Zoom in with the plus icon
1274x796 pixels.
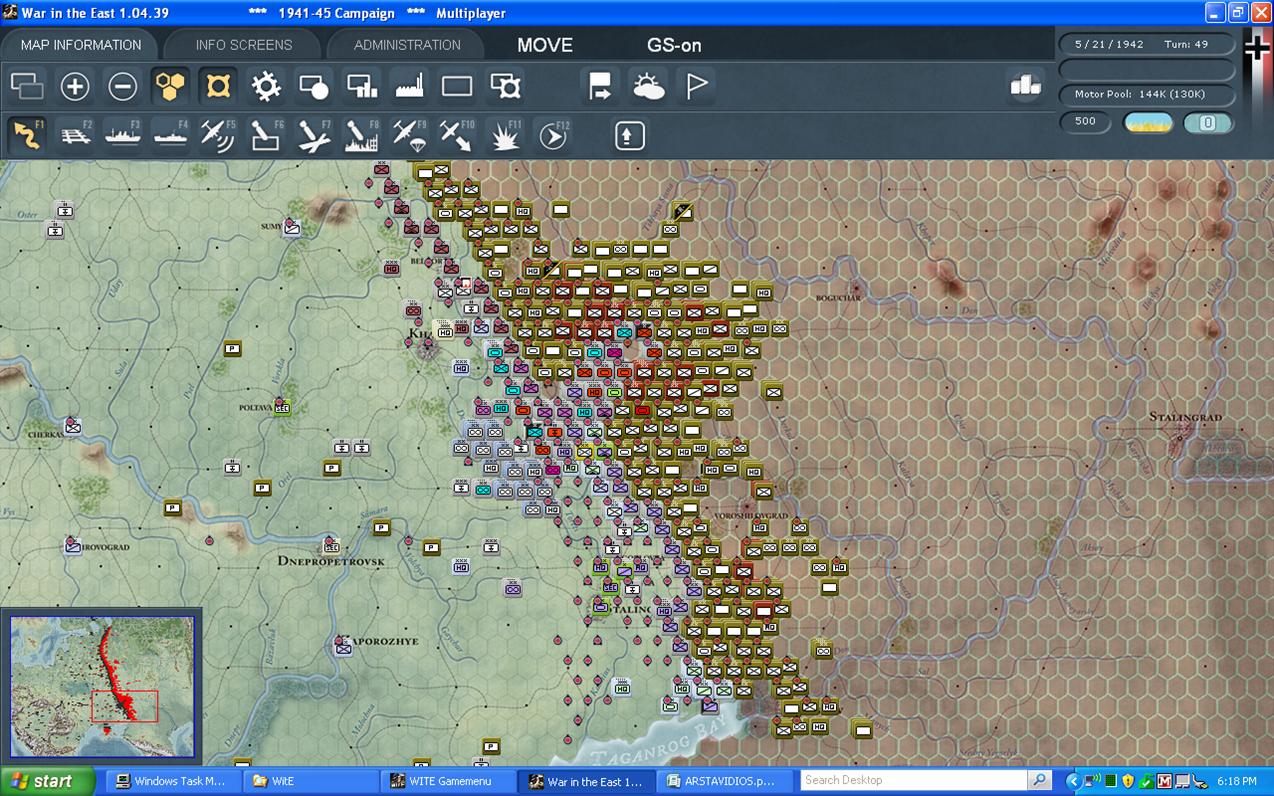pyautogui.click(x=75, y=87)
